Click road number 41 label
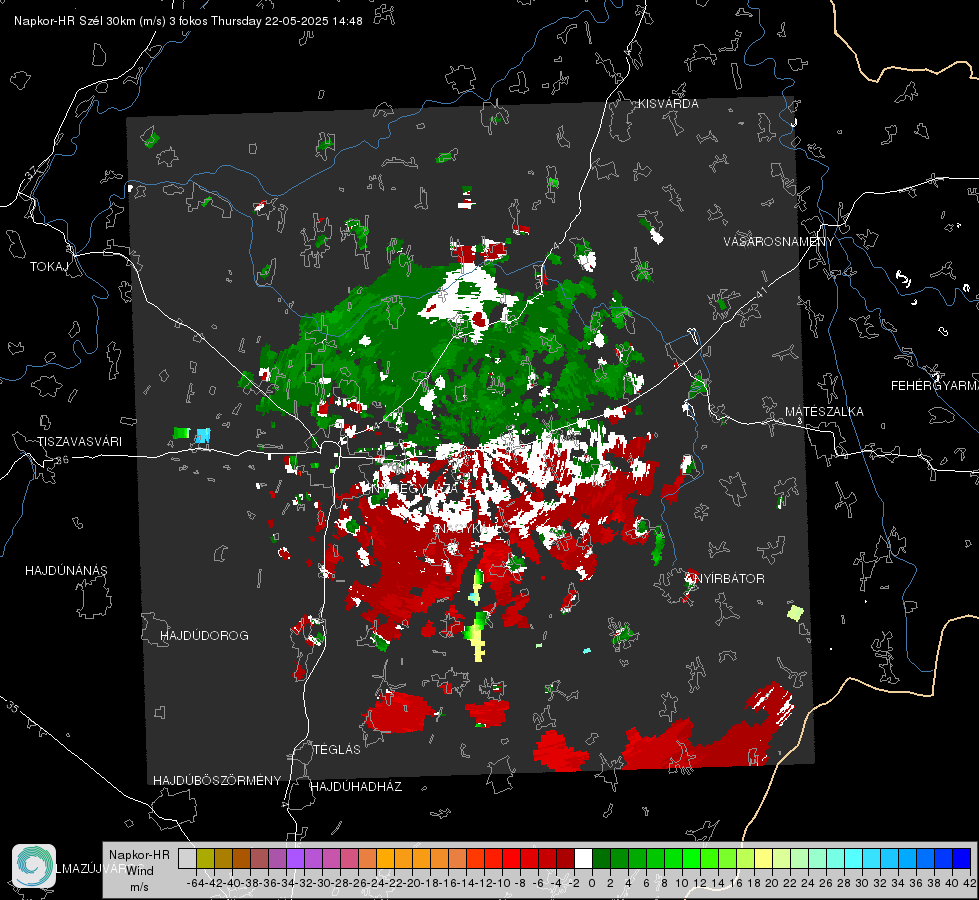This screenshot has width=979, height=900. click(x=760, y=292)
